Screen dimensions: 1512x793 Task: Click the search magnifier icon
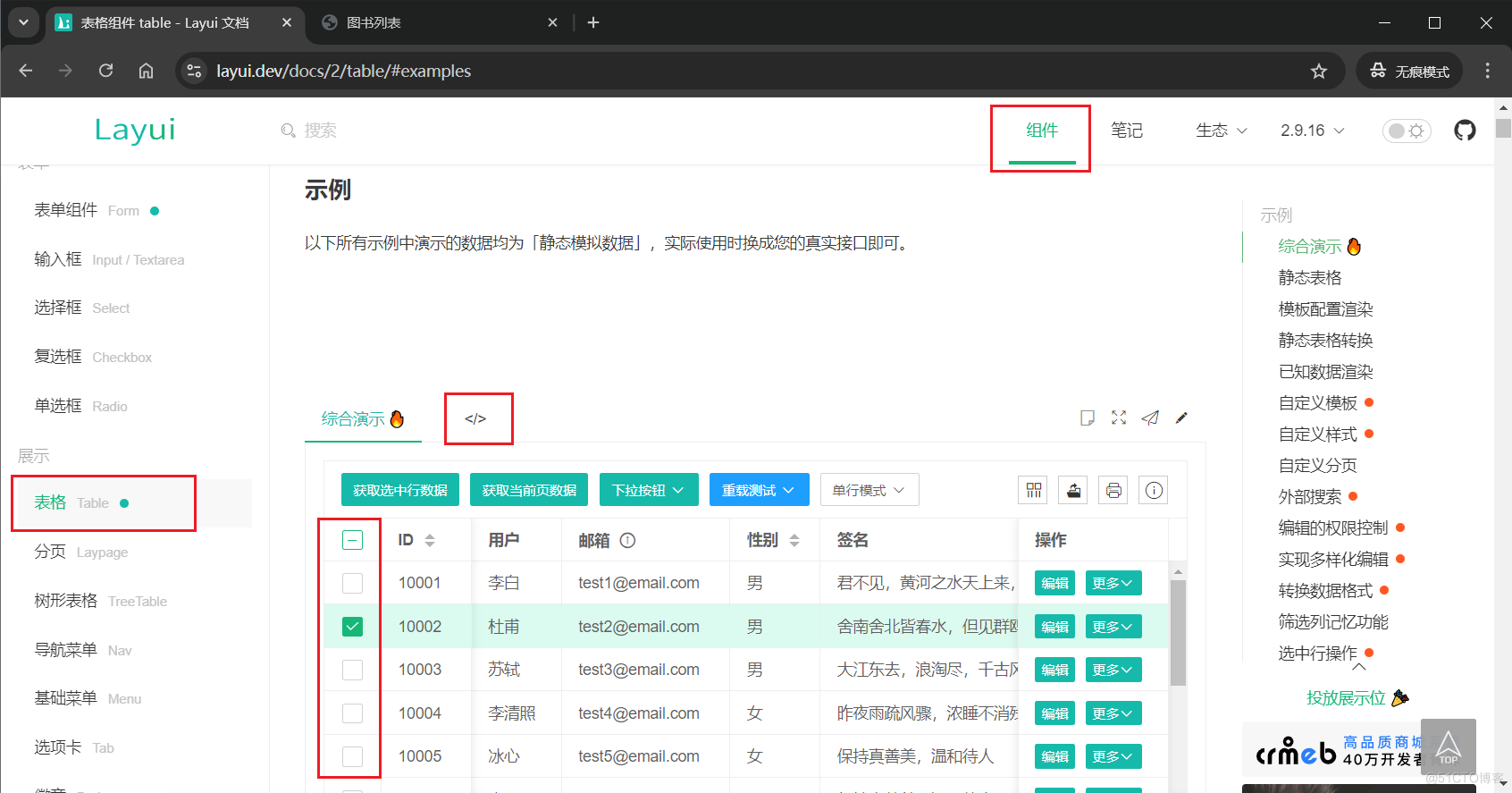point(288,131)
